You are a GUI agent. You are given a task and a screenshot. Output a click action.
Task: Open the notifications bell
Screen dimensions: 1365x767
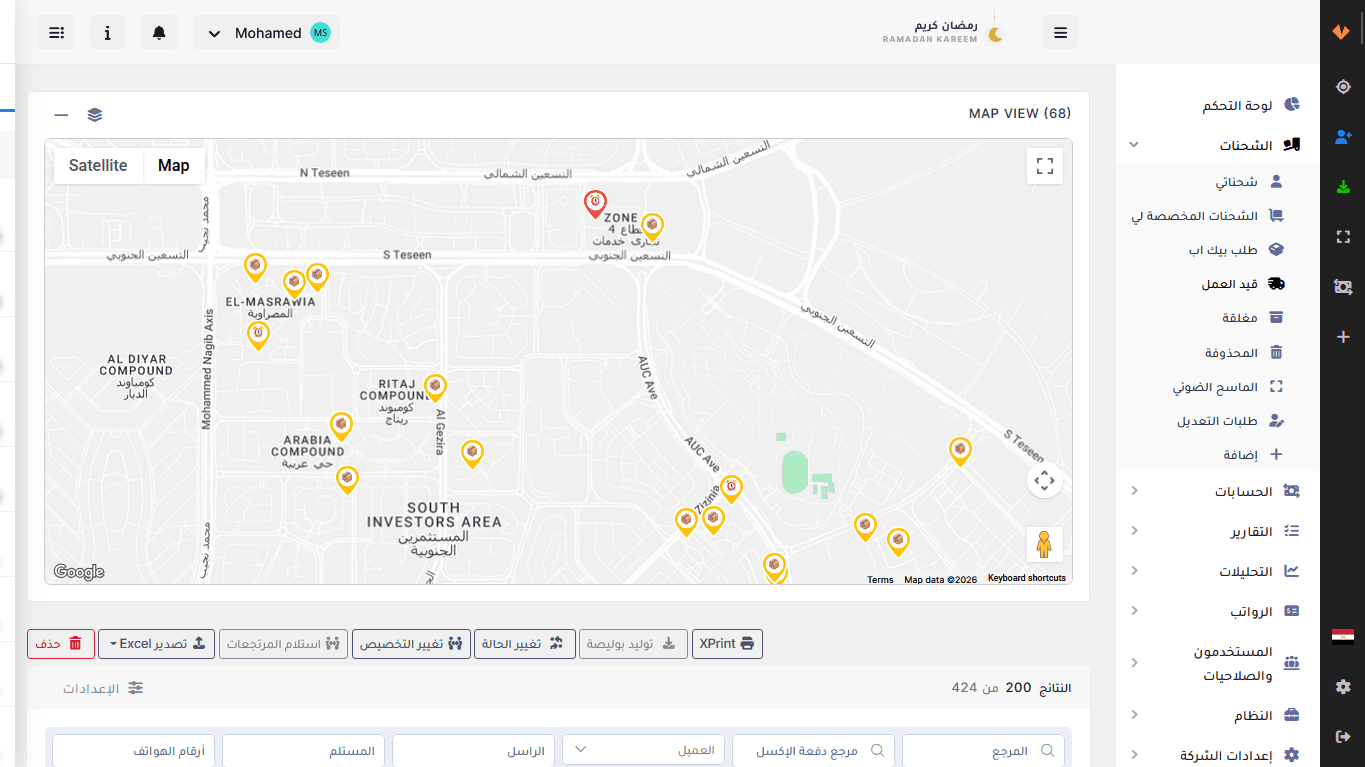[x=158, y=31]
